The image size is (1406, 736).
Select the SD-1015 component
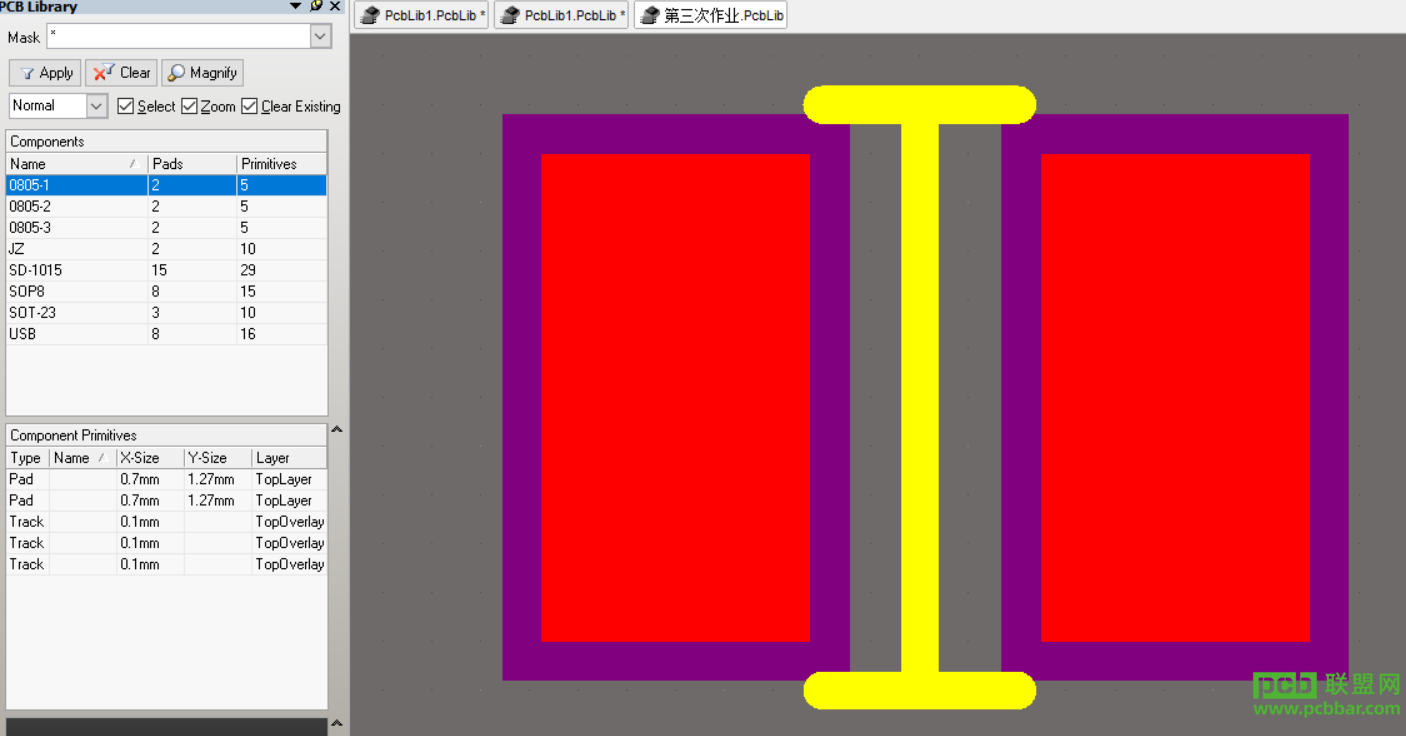tap(166, 270)
